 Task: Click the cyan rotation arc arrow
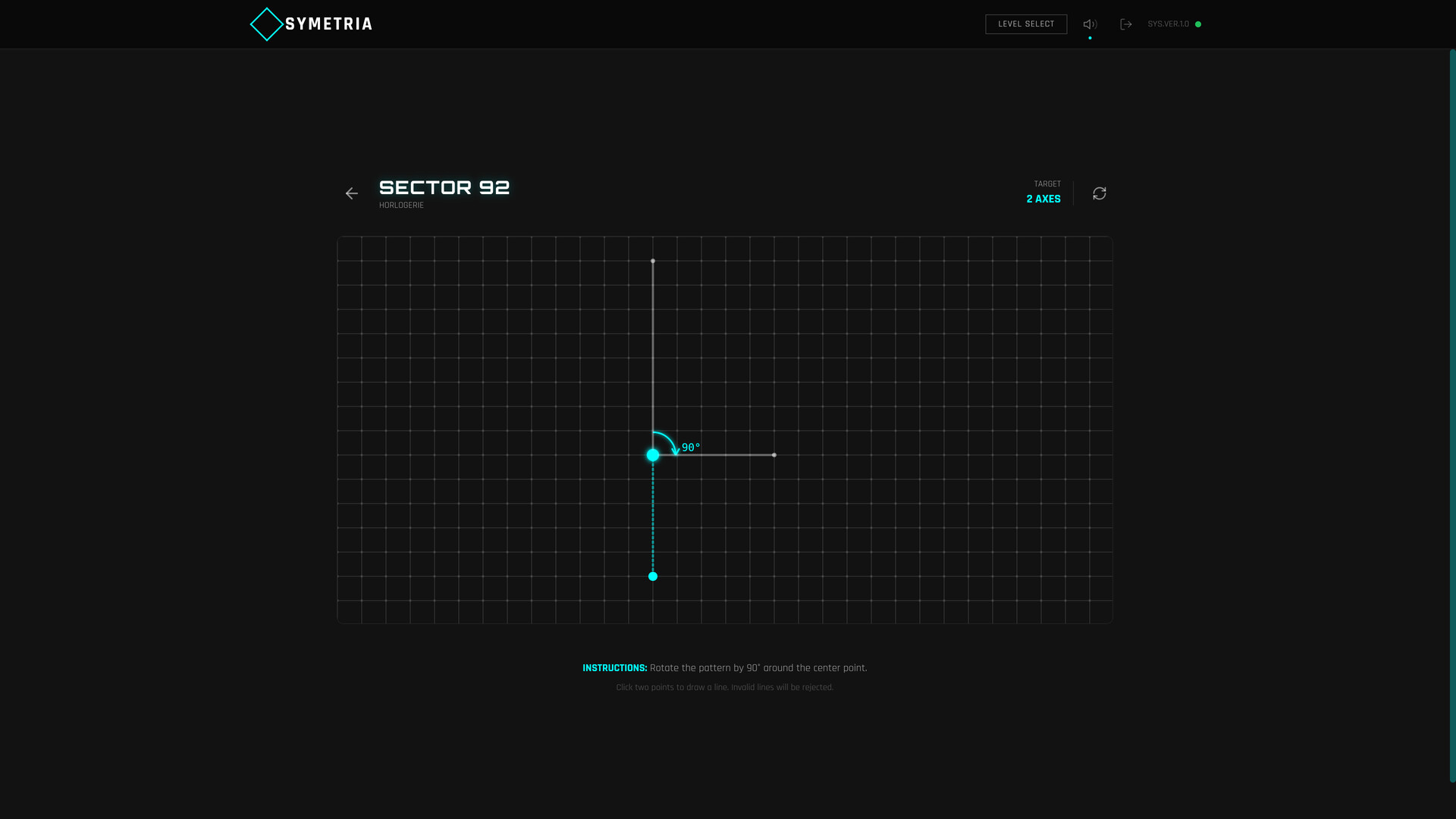click(x=669, y=439)
